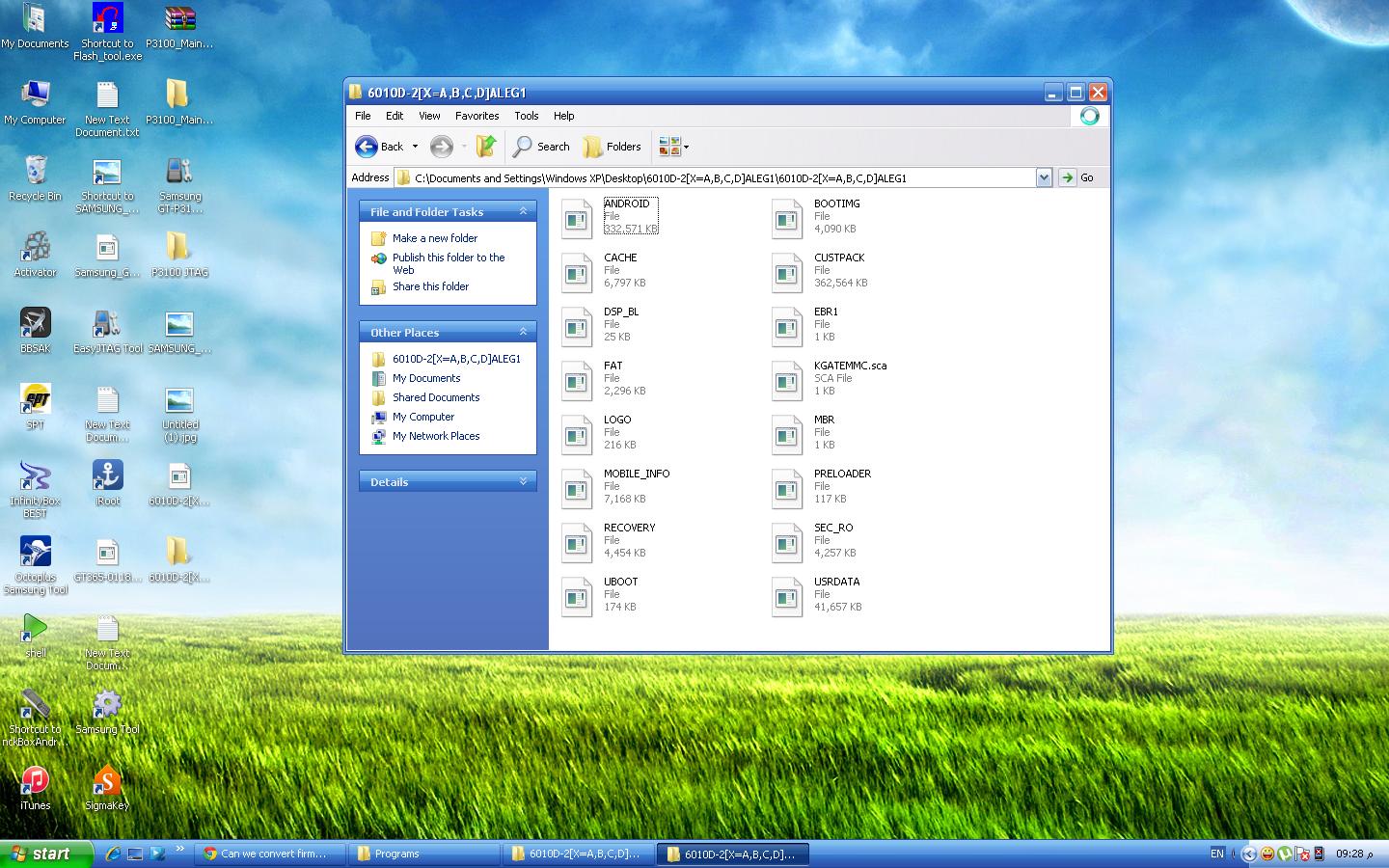
Task: Expand hidden Quick Launch items chevron
Action: [180, 850]
